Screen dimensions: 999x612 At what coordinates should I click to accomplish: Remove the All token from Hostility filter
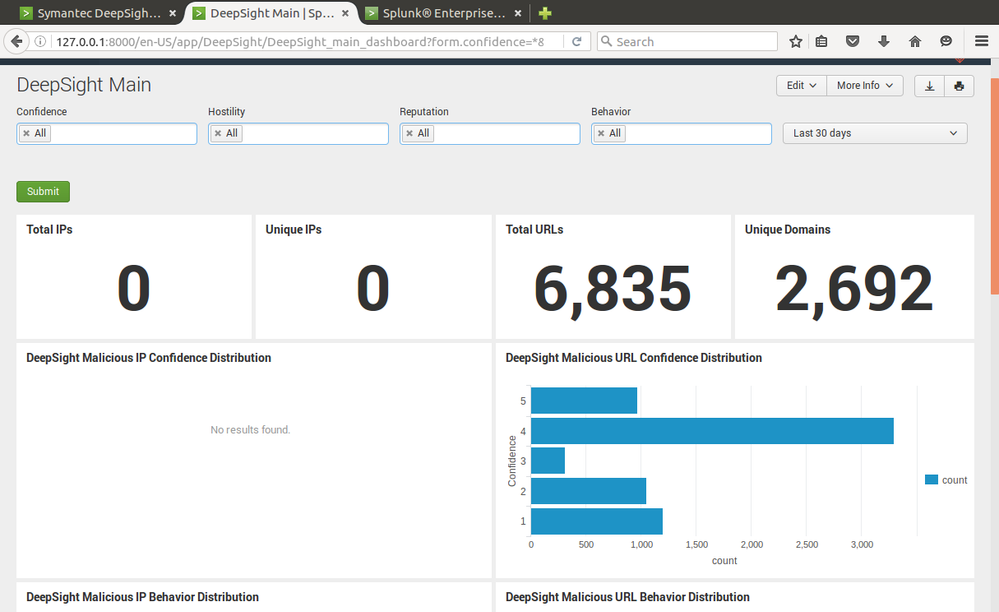click(218, 133)
